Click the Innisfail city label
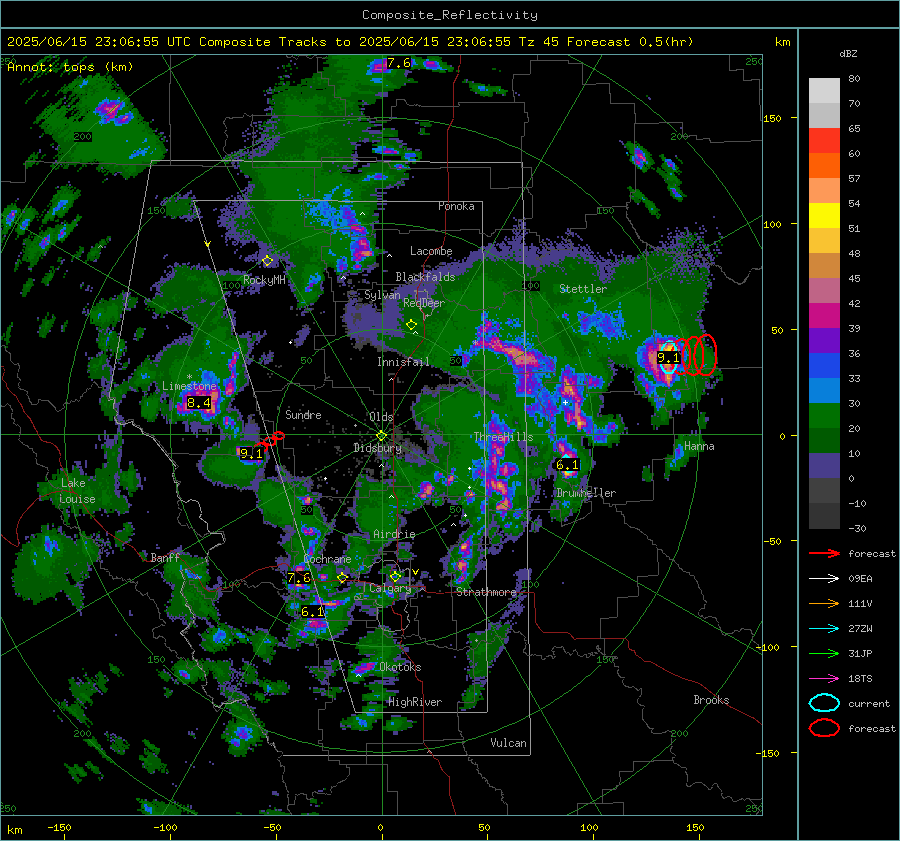The width and height of the screenshot is (900, 841). point(403,362)
